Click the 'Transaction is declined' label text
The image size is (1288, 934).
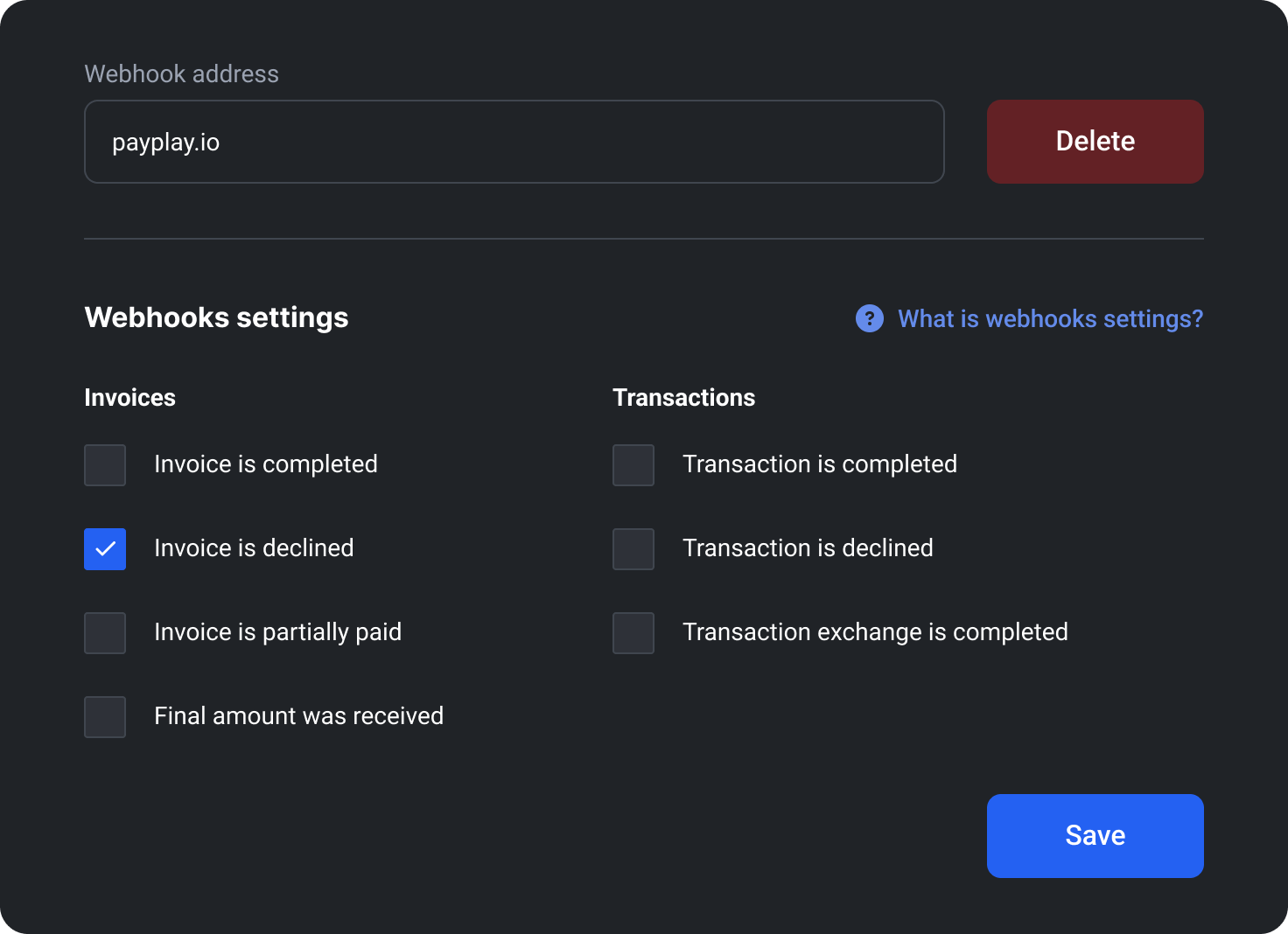pyautogui.click(x=807, y=548)
